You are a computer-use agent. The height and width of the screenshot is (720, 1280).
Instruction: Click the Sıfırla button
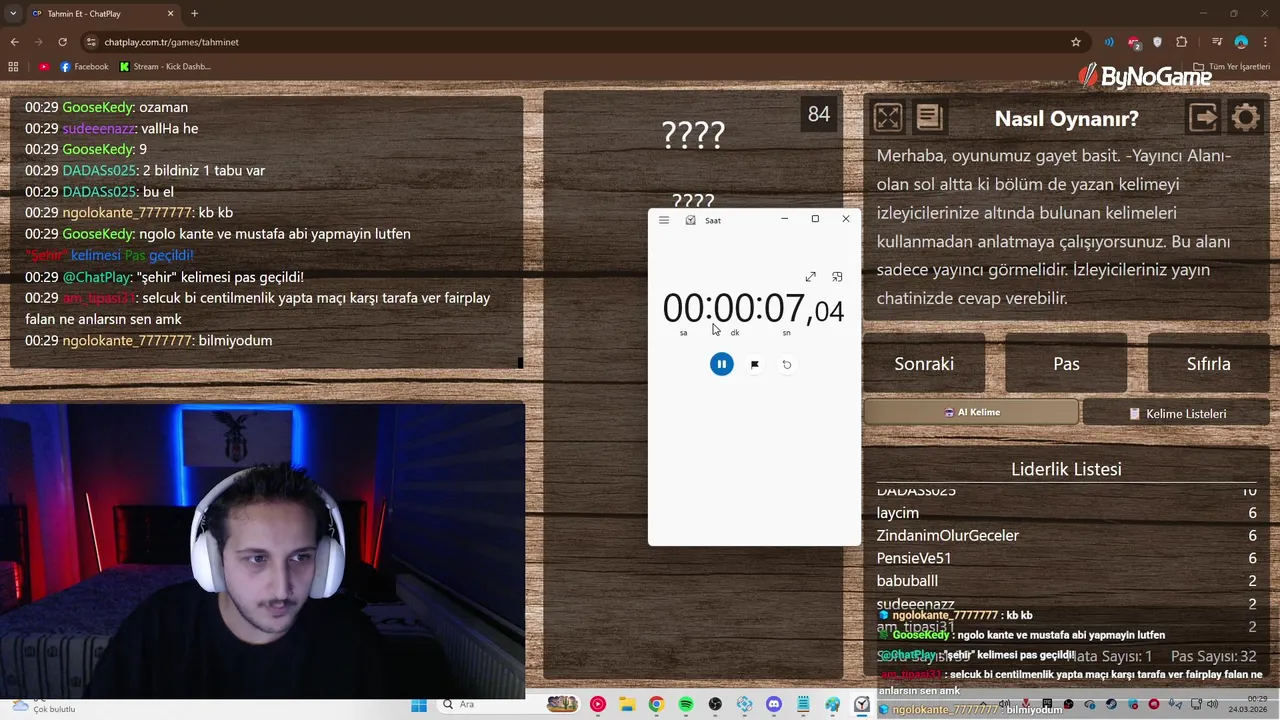click(1208, 364)
